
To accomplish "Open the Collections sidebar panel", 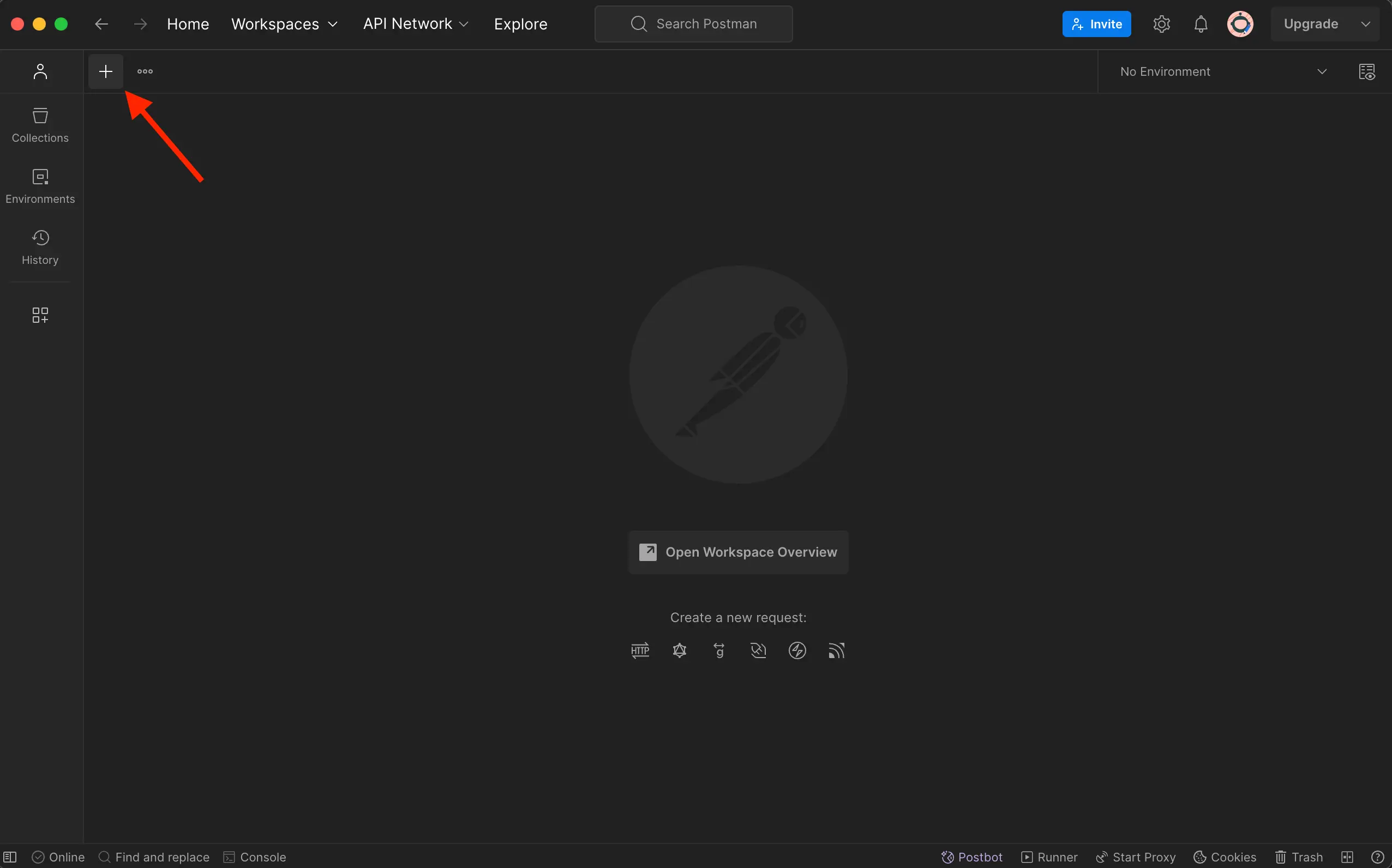I will coord(40,124).
